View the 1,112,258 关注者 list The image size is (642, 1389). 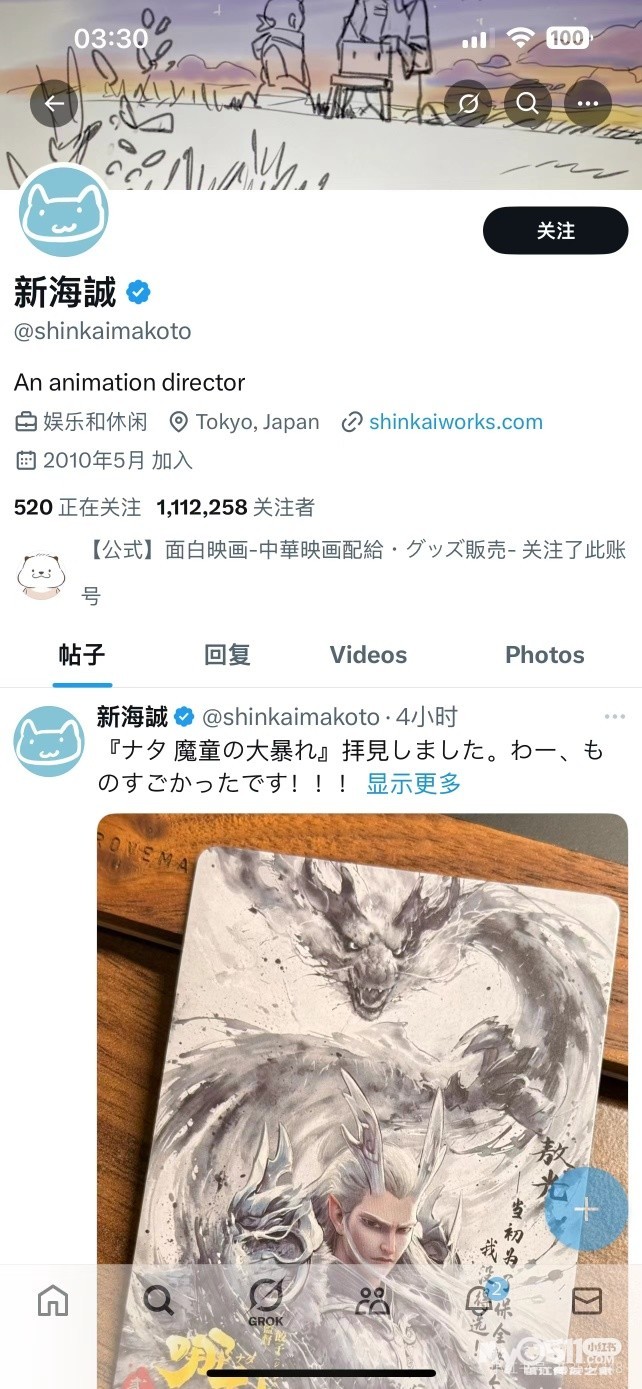click(236, 508)
